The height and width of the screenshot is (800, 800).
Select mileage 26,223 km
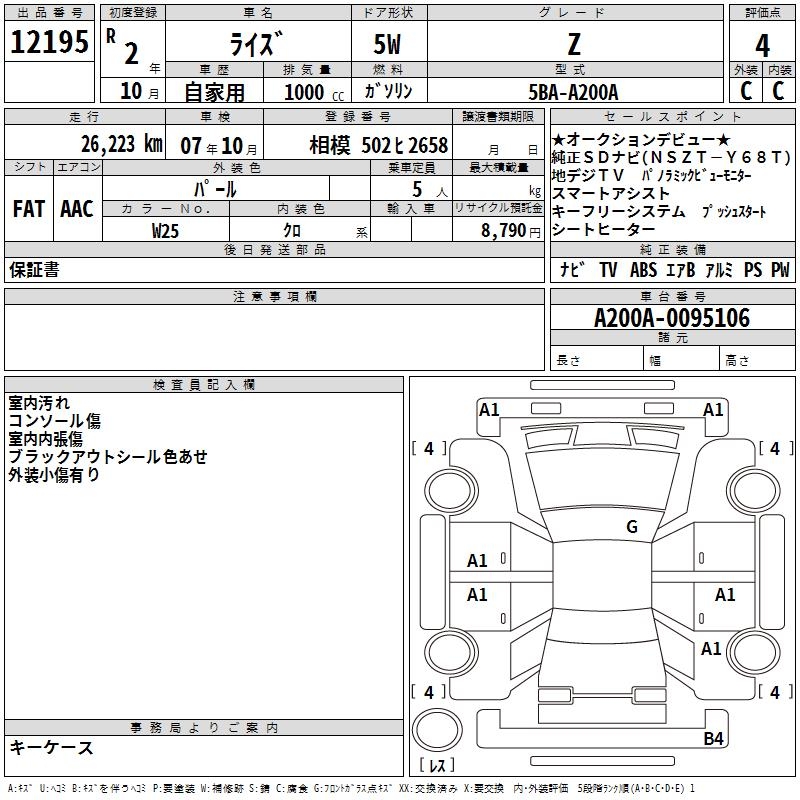122,144
